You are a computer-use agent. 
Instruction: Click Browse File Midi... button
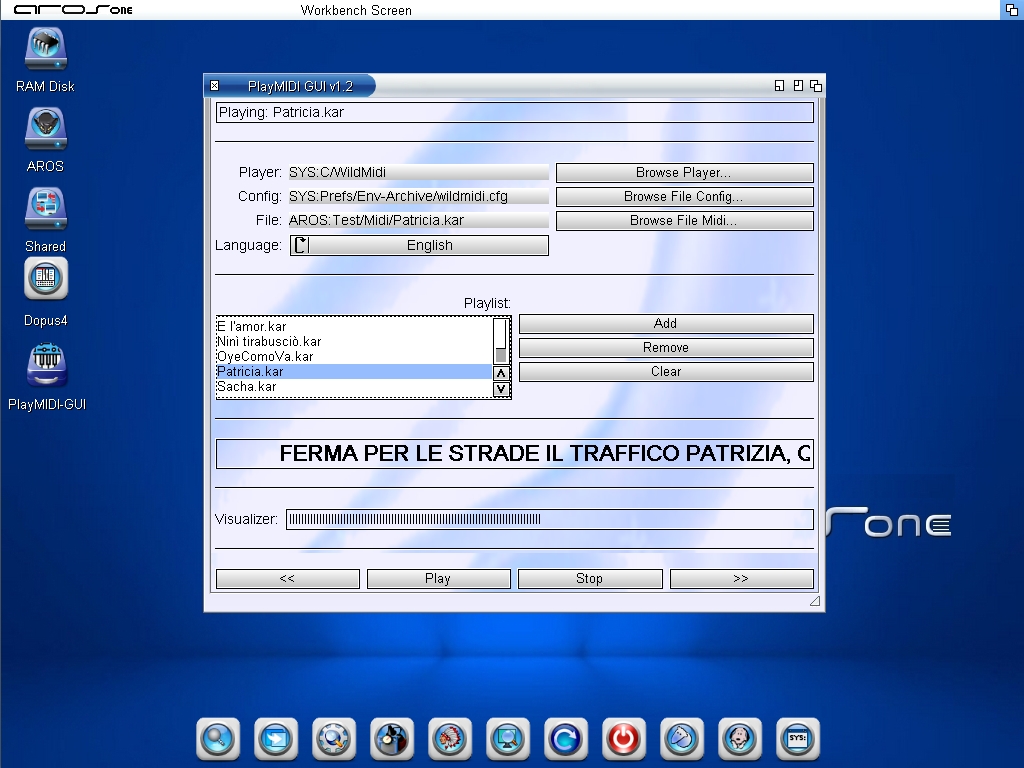pos(684,221)
